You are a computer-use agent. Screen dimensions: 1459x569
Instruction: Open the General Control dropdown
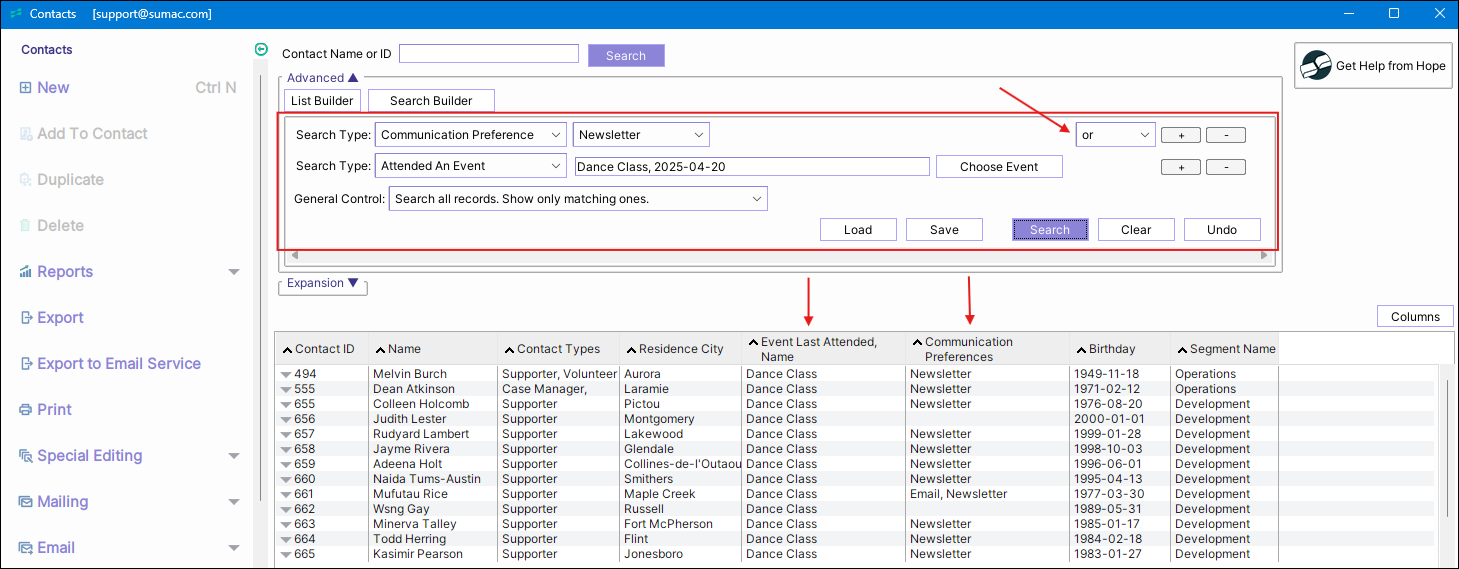(x=577, y=199)
